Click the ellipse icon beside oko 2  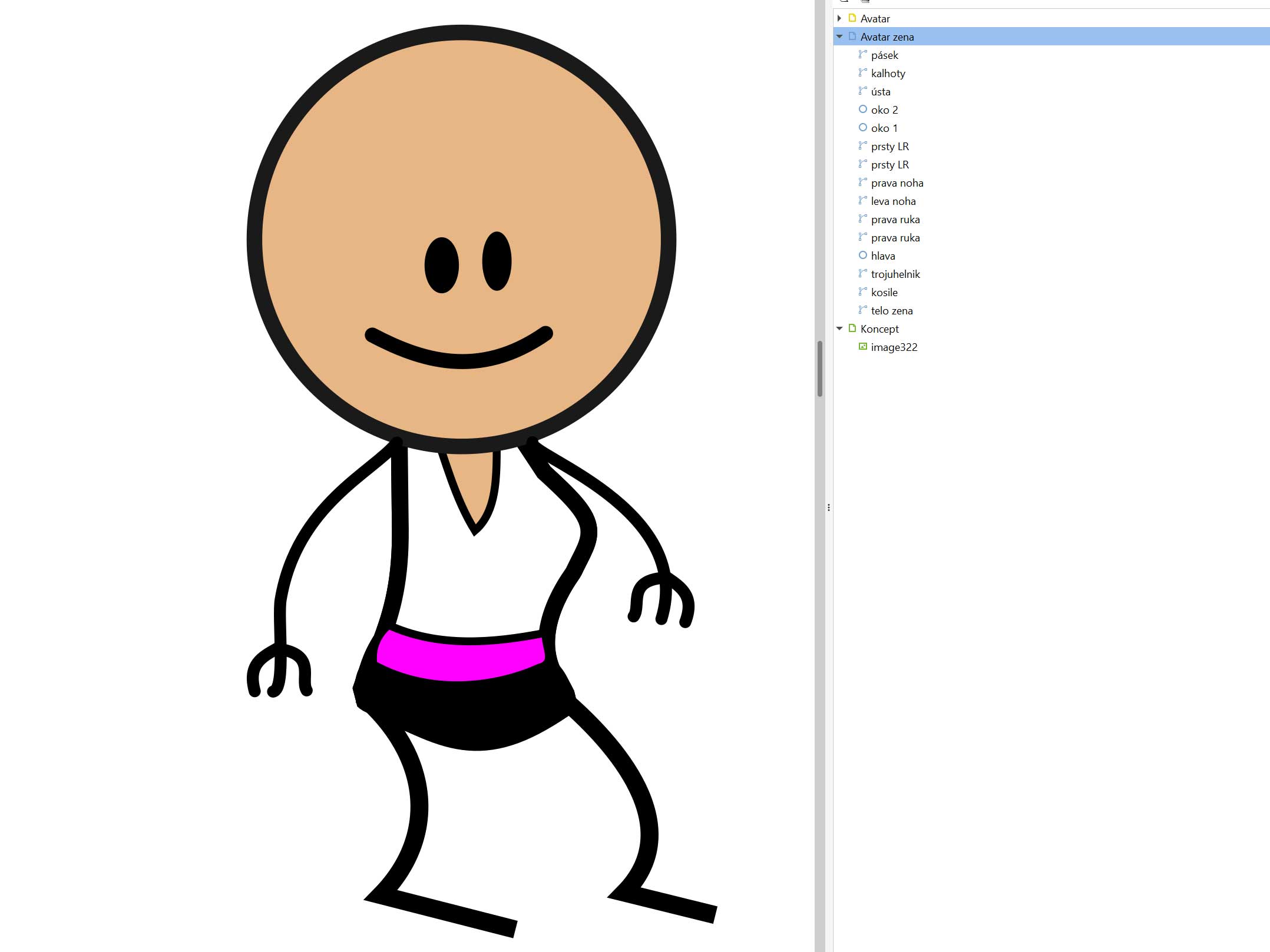[862, 110]
